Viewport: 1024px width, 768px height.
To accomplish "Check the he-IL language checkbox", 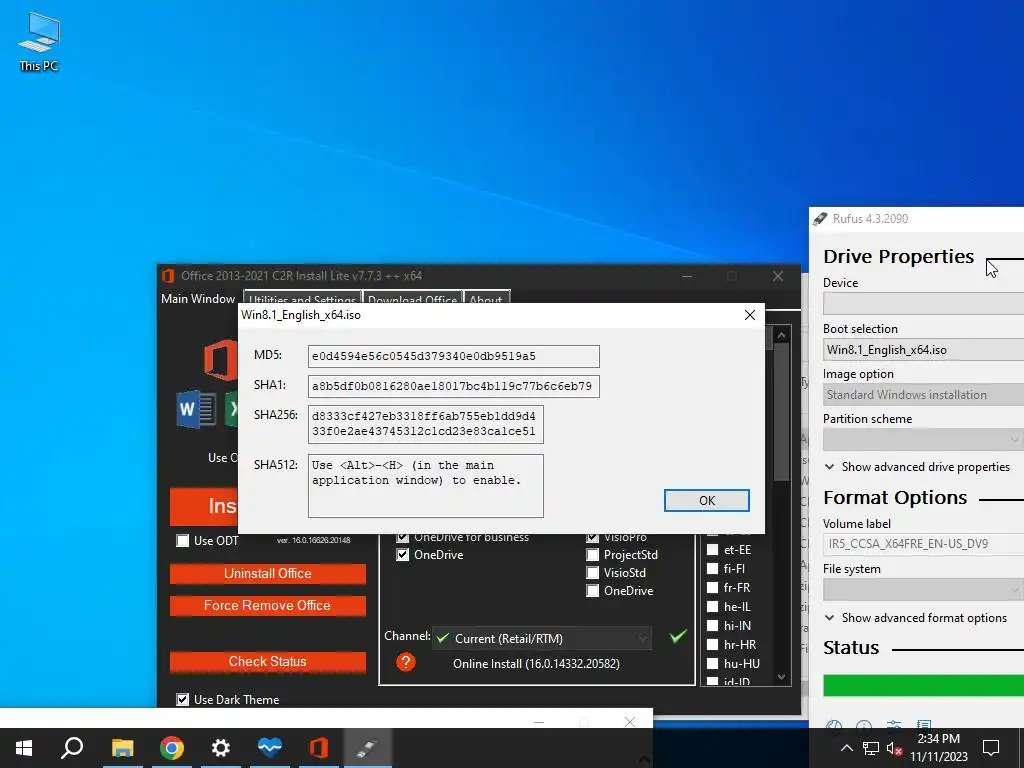I will [712, 607].
